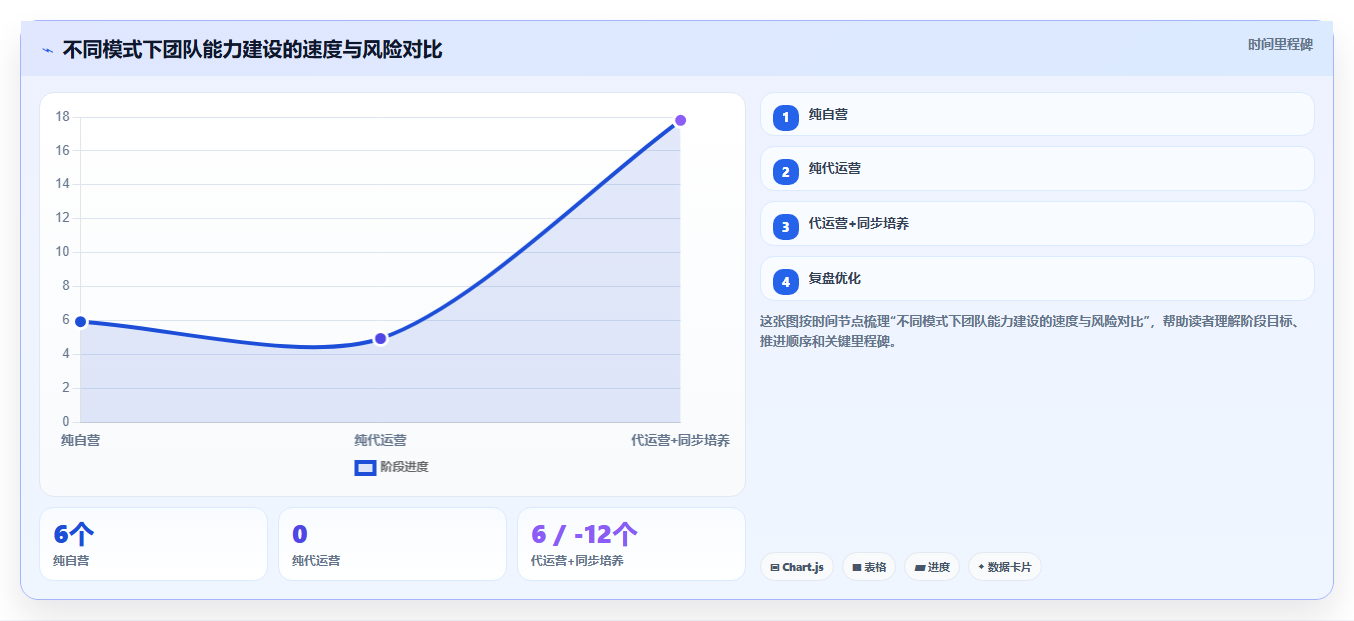Click the number 3 badge
This screenshot has height=621, width=1354.
point(786,227)
